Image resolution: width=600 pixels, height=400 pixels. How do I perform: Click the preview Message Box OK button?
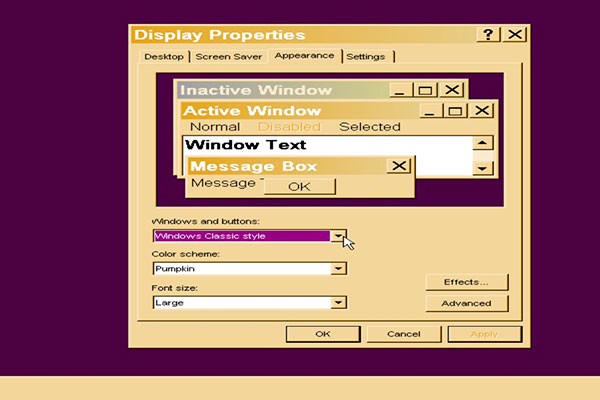point(300,187)
